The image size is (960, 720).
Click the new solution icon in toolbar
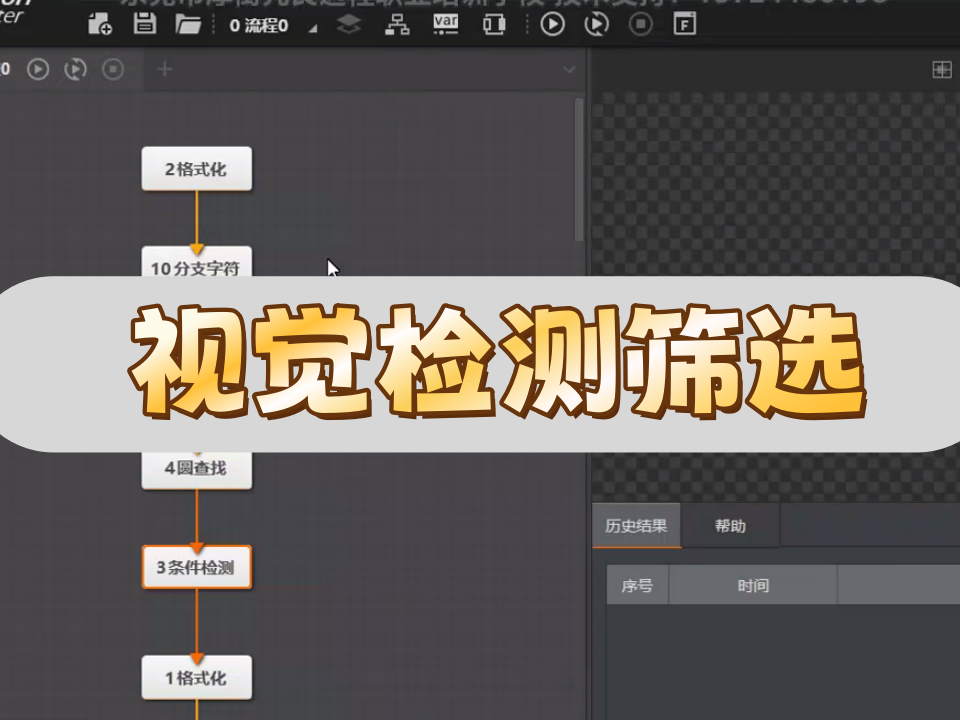click(99, 25)
